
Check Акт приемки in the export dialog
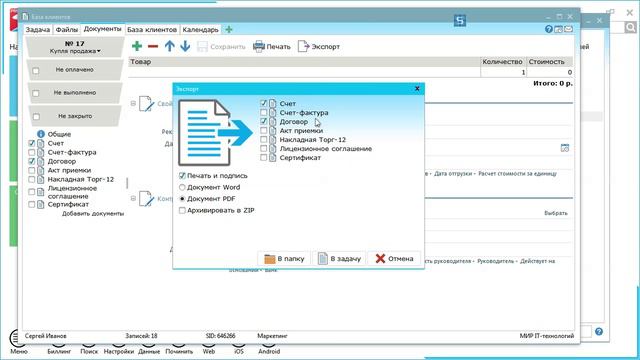coord(264,131)
